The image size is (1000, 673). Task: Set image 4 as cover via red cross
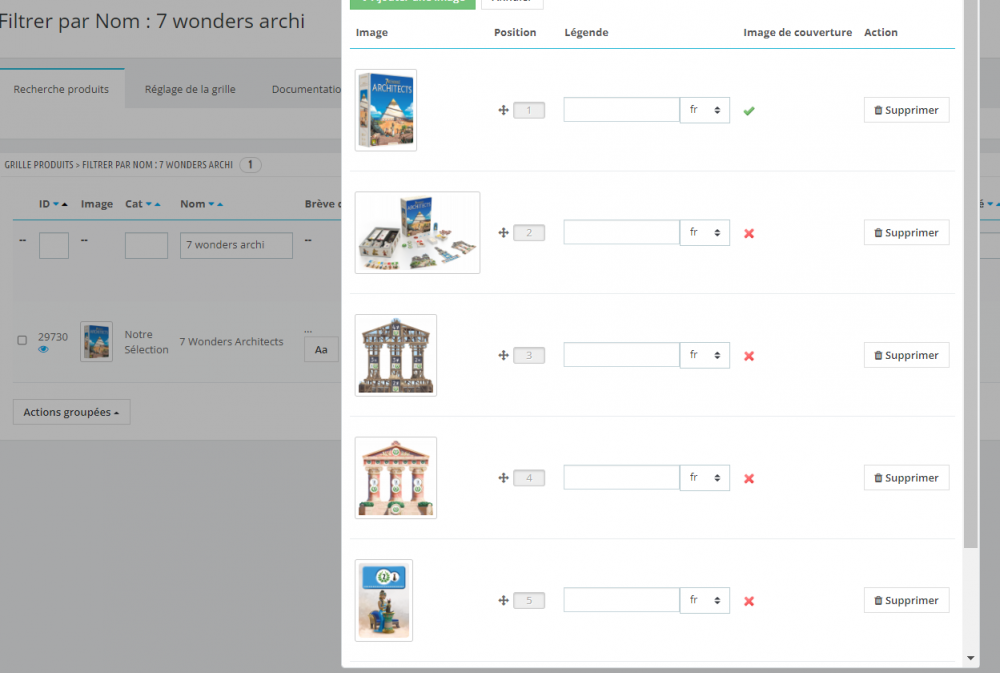point(749,478)
